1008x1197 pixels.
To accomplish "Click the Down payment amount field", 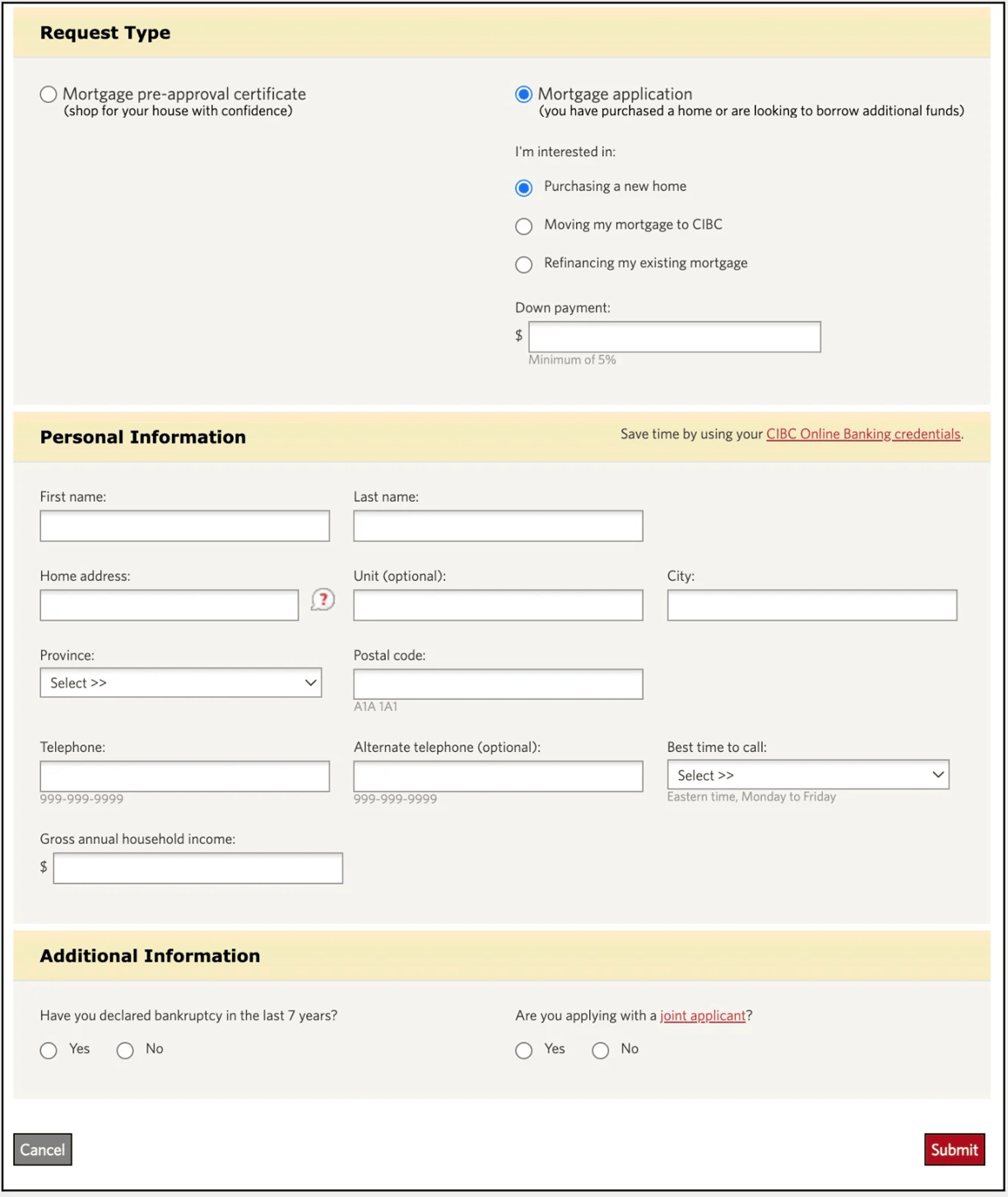I will (674, 337).
